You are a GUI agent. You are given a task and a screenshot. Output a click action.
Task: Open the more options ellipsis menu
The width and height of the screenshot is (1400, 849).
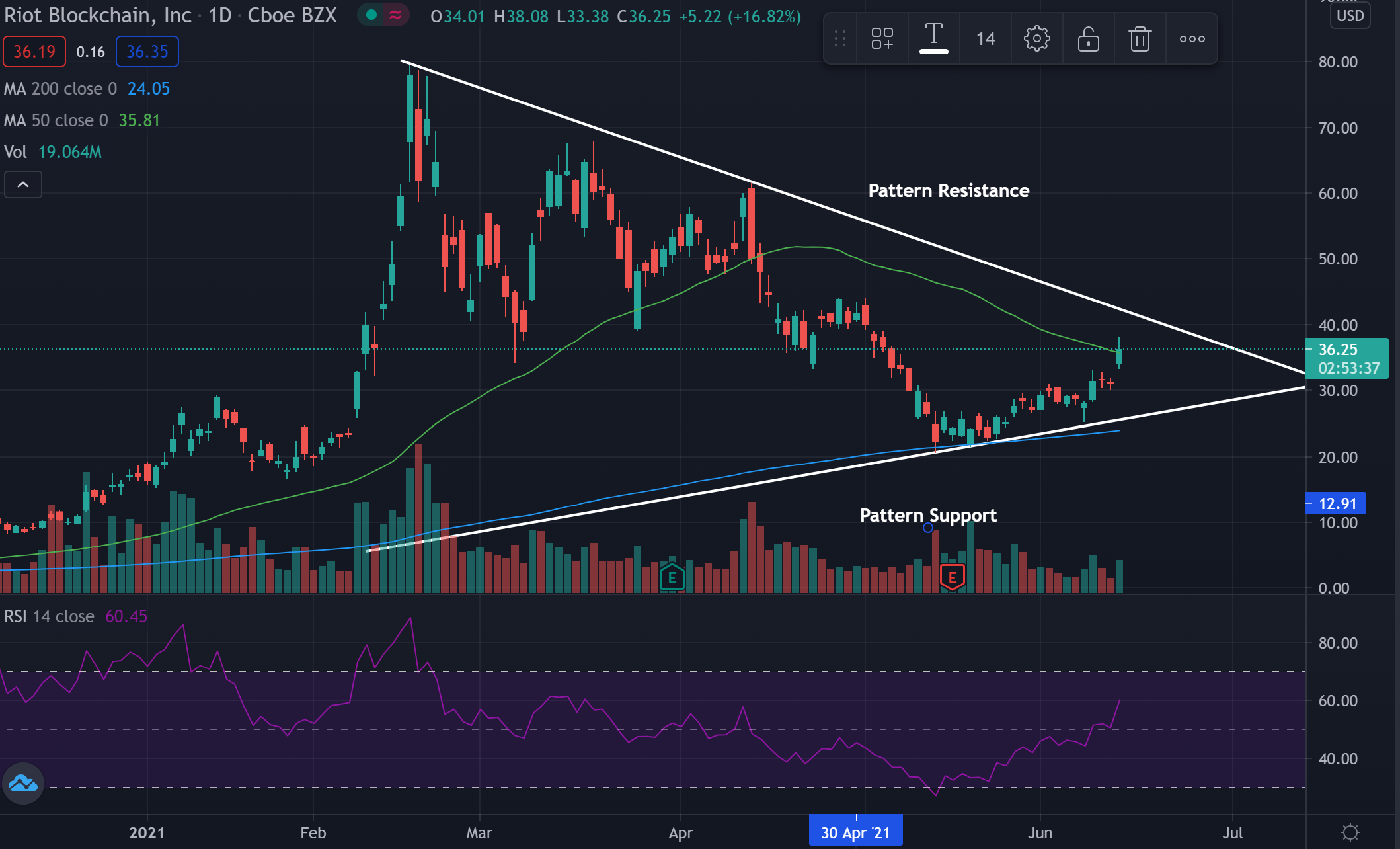1192,39
